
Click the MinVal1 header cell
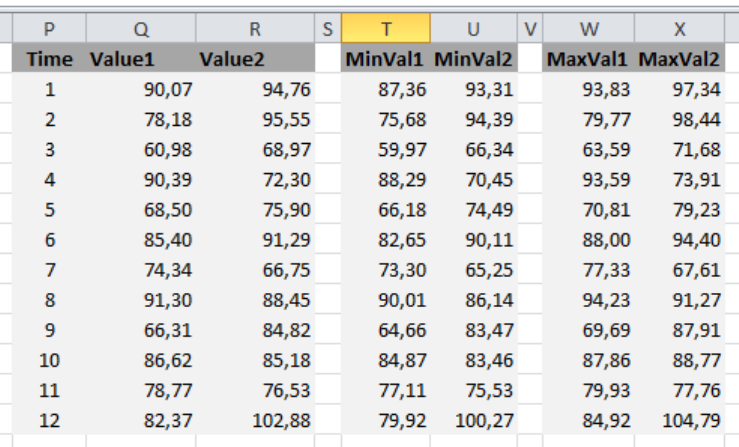pos(386,58)
